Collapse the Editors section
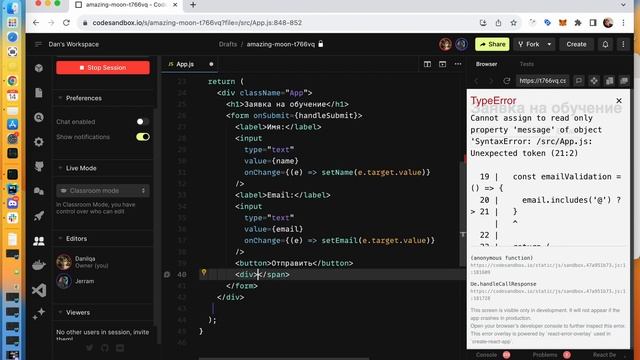The width and height of the screenshot is (640, 360). (60, 238)
